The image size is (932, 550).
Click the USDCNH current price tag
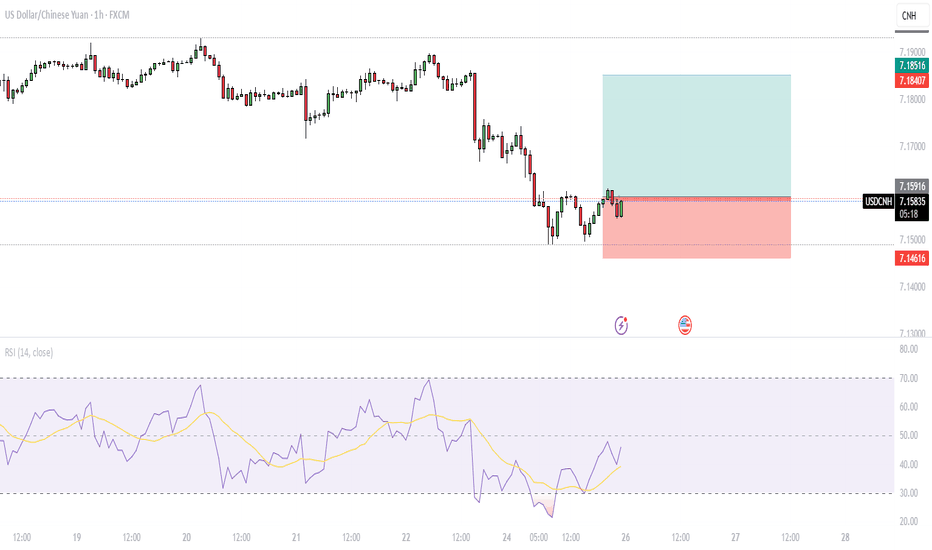coord(879,202)
